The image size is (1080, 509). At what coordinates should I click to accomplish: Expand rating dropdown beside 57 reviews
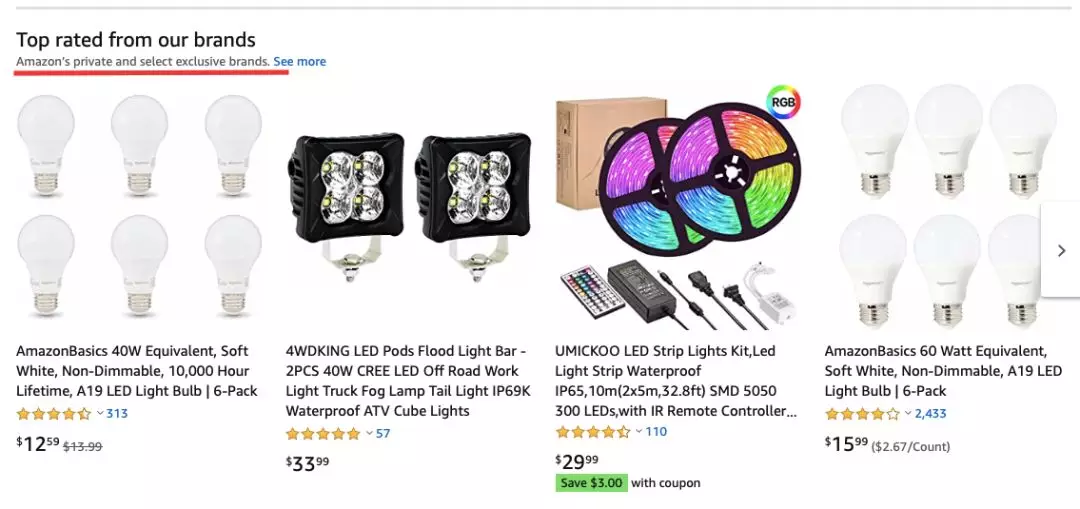point(369,433)
